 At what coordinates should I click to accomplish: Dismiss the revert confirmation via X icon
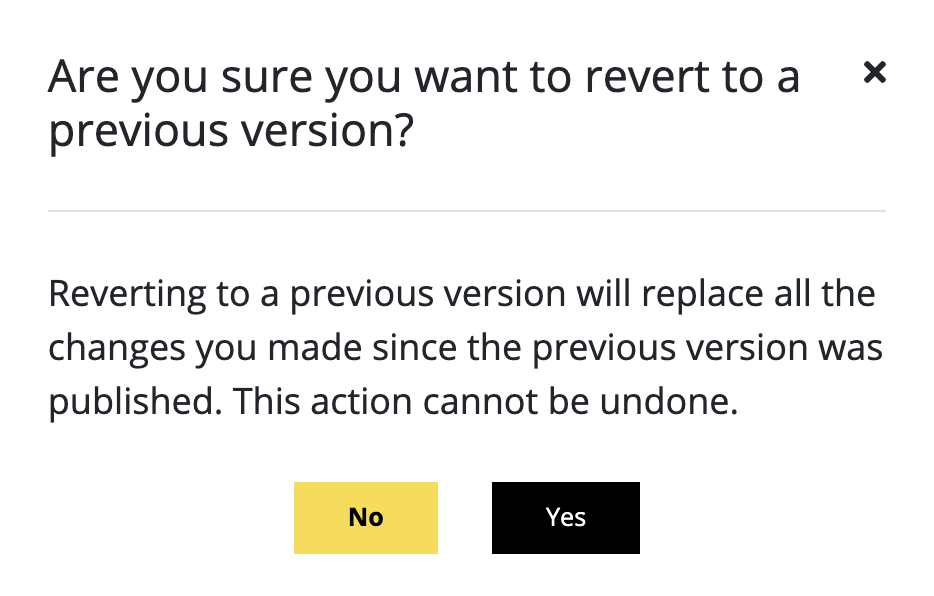874,73
